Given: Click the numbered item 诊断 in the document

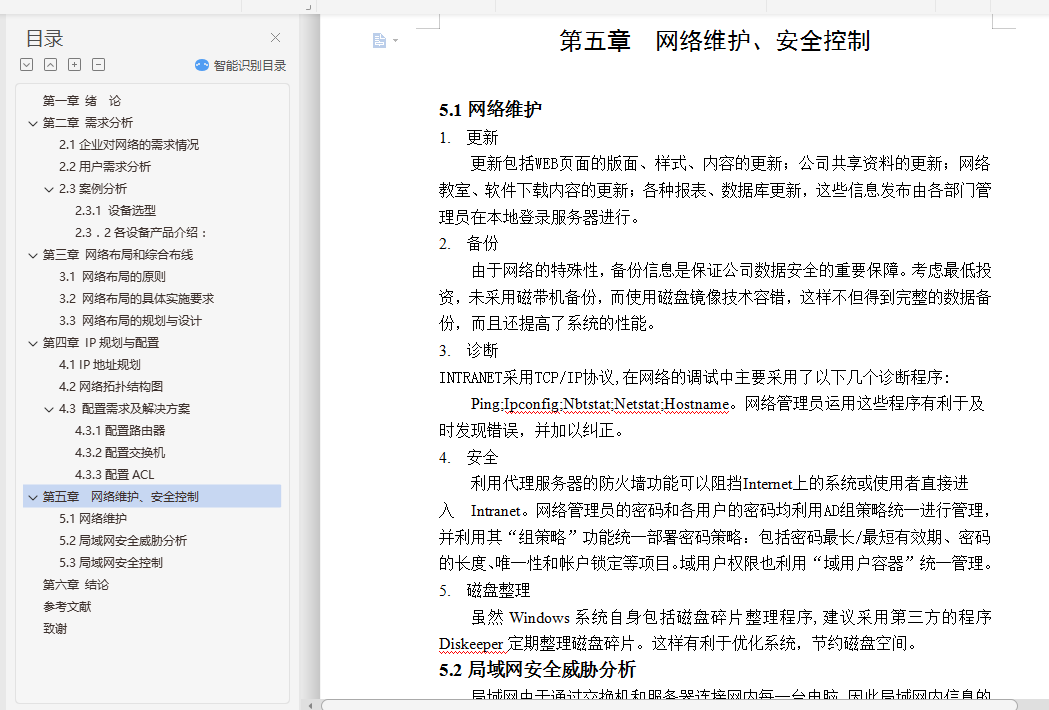Looking at the screenshot, I should coord(482,351).
